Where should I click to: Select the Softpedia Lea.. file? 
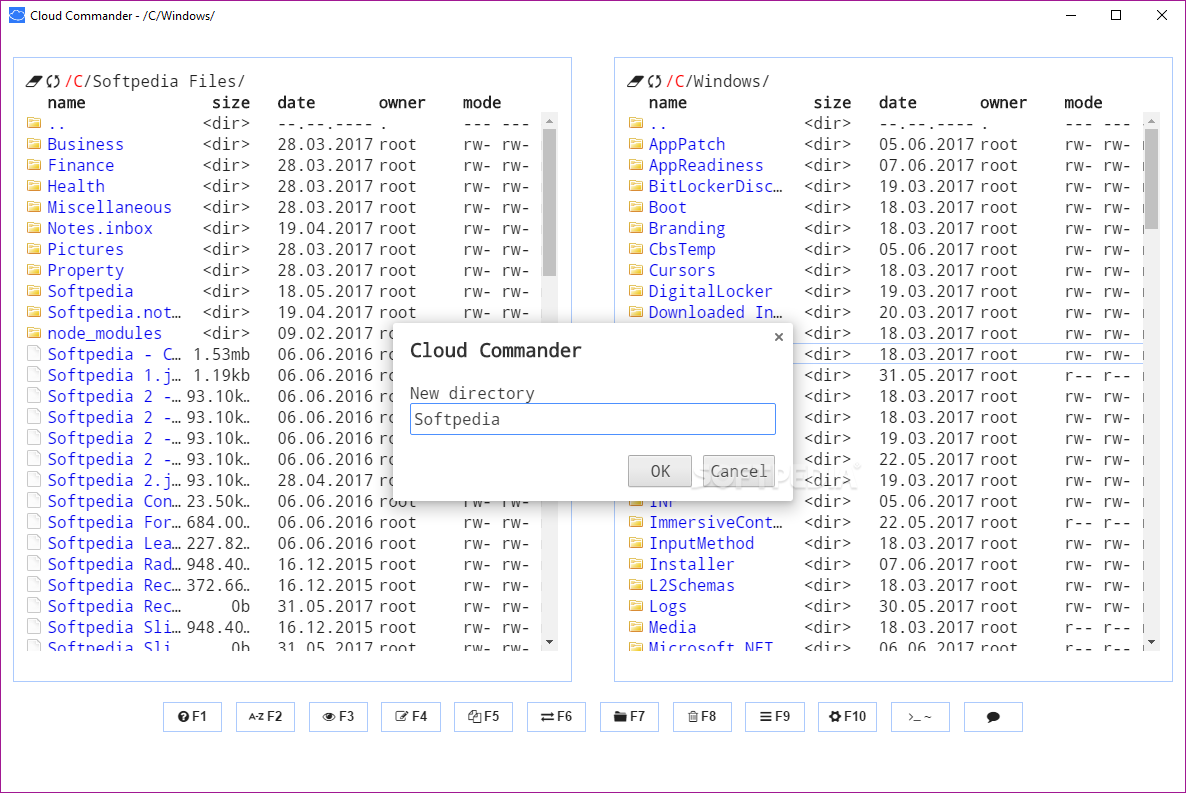[x=114, y=543]
